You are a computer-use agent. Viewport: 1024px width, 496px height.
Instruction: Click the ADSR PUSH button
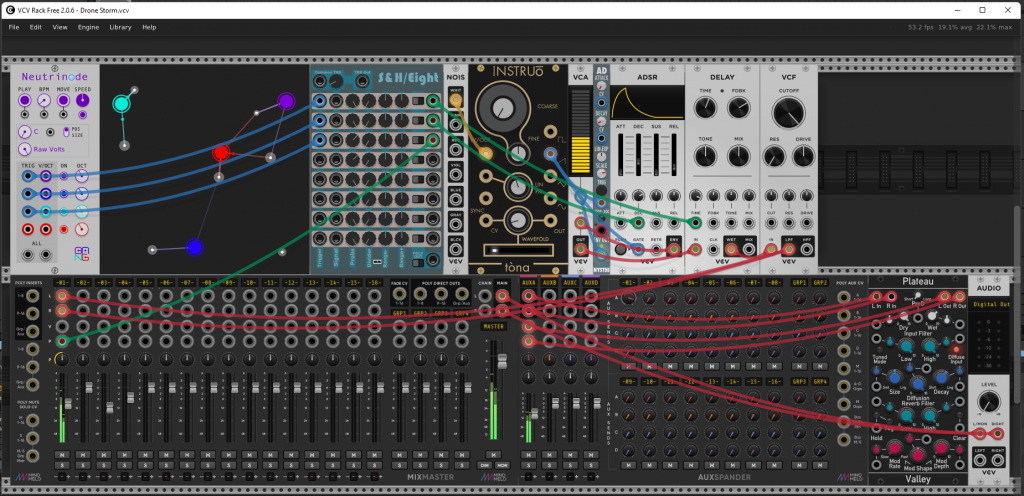pos(620,249)
